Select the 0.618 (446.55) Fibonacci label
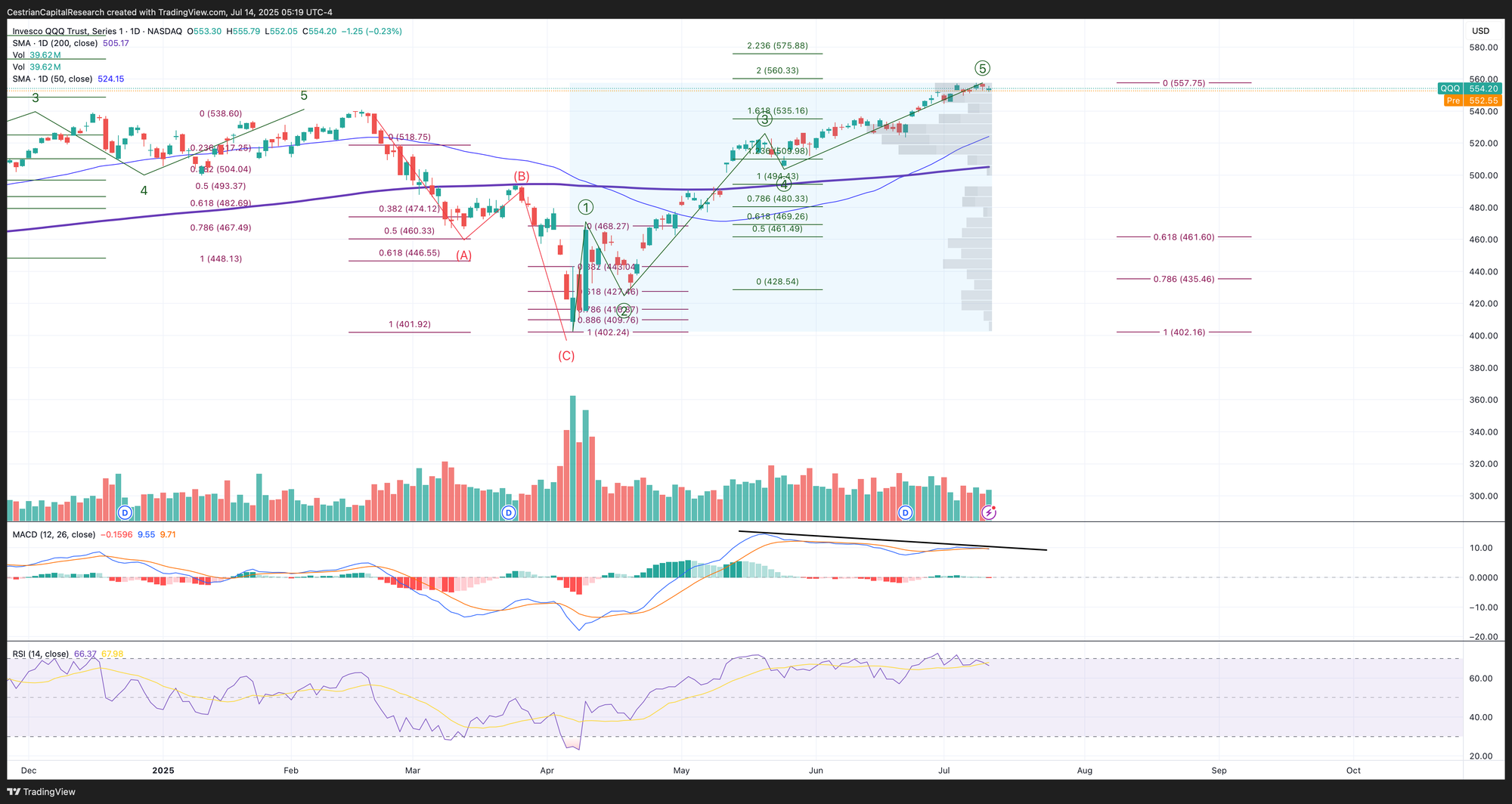1512x804 pixels. [x=410, y=253]
